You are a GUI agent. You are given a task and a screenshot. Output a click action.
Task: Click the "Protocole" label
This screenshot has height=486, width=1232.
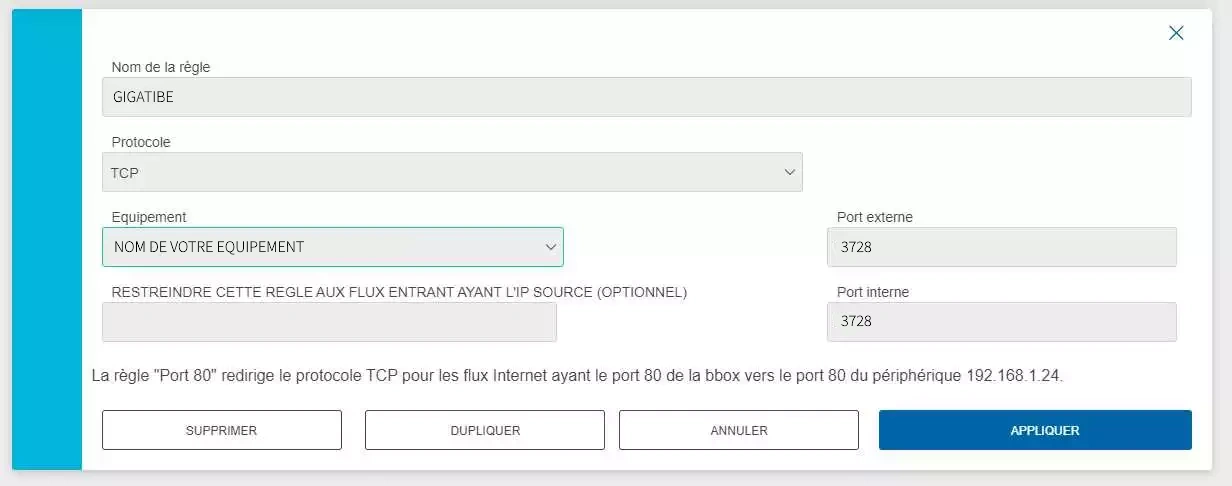141,142
